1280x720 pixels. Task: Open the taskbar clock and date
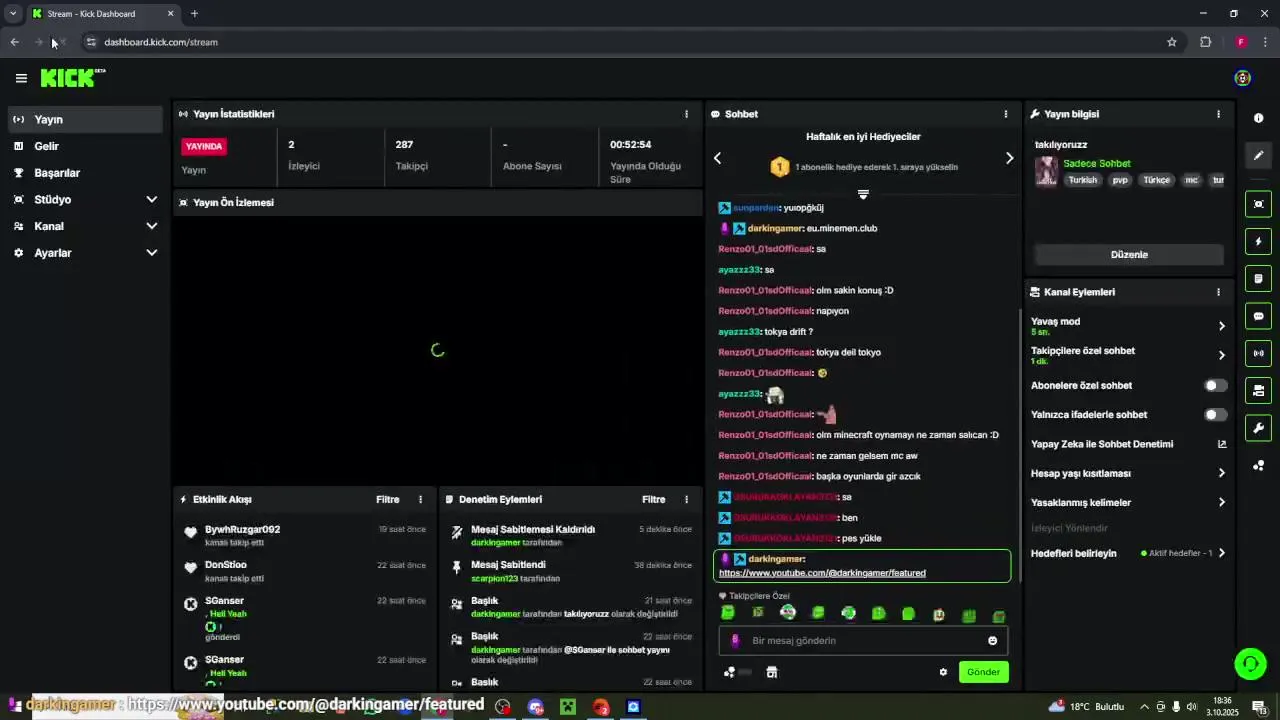(x=1222, y=707)
